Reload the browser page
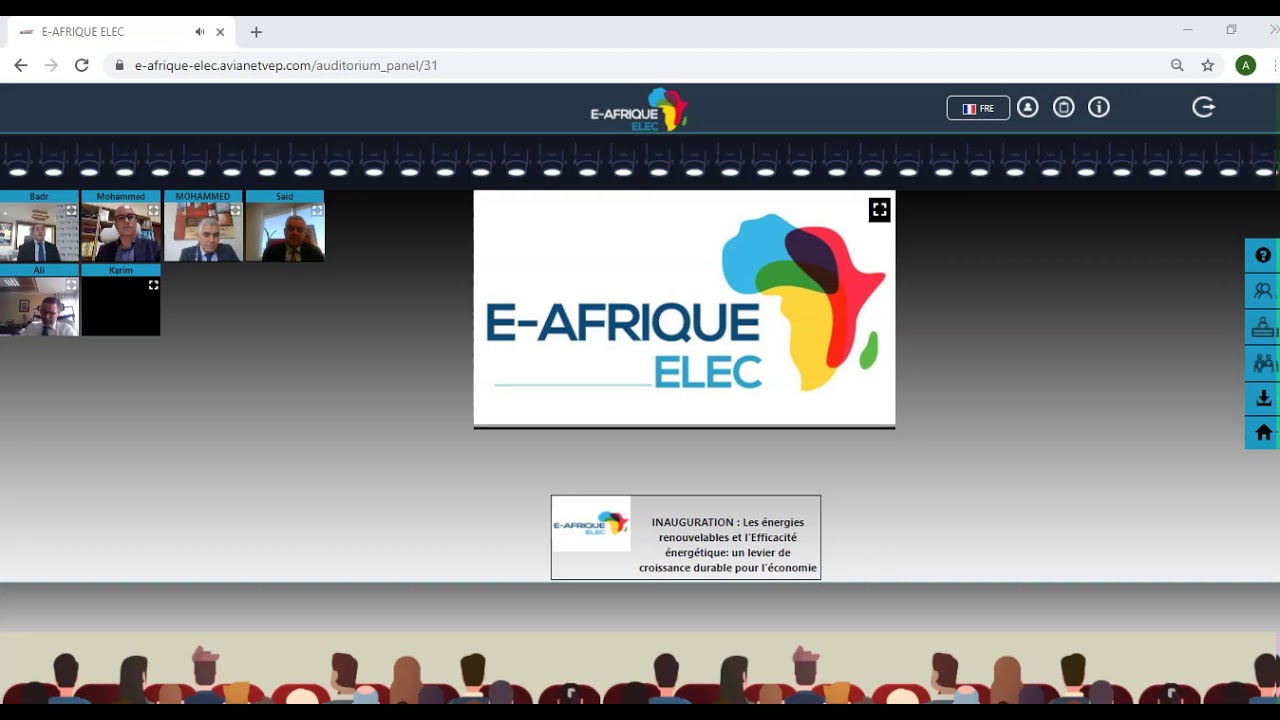Image resolution: width=1280 pixels, height=720 pixels. pyautogui.click(x=82, y=65)
